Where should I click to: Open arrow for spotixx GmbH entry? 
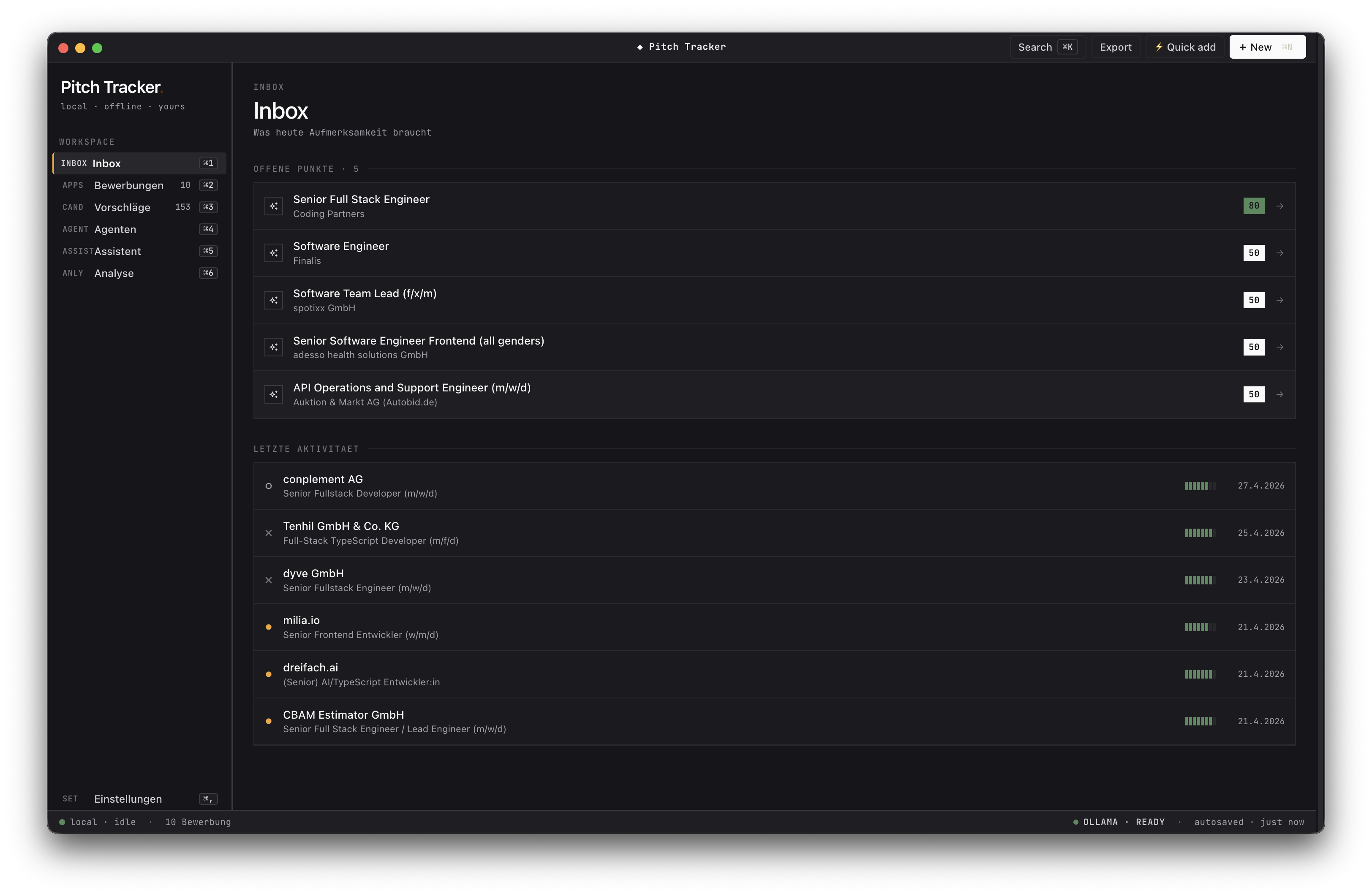point(1280,300)
